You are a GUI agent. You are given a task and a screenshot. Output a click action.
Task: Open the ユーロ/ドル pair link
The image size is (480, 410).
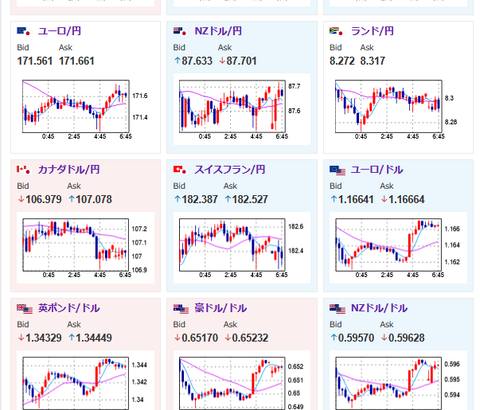pyautogui.click(x=377, y=170)
